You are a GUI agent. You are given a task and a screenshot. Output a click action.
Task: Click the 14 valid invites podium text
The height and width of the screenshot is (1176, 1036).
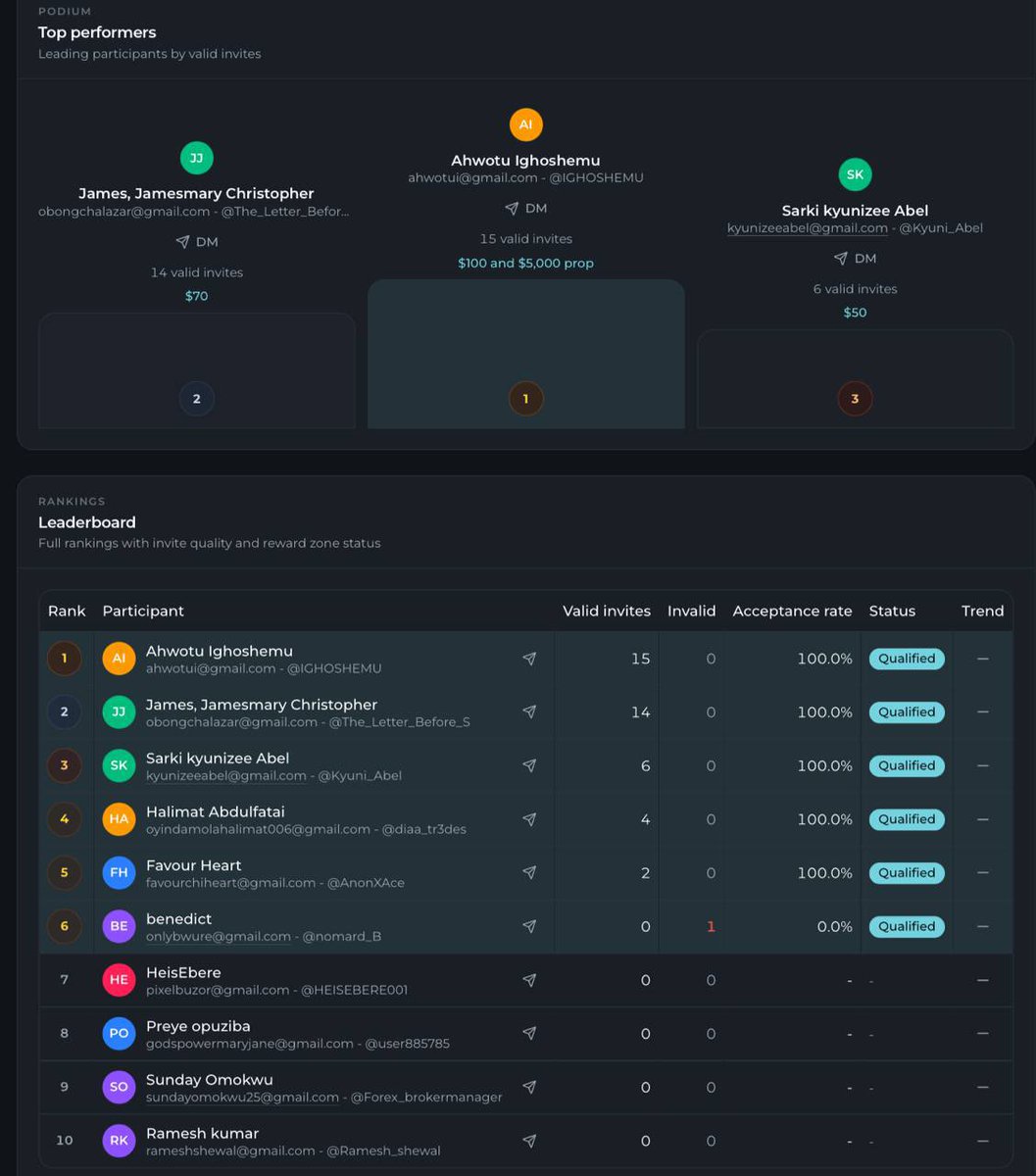pos(197,272)
